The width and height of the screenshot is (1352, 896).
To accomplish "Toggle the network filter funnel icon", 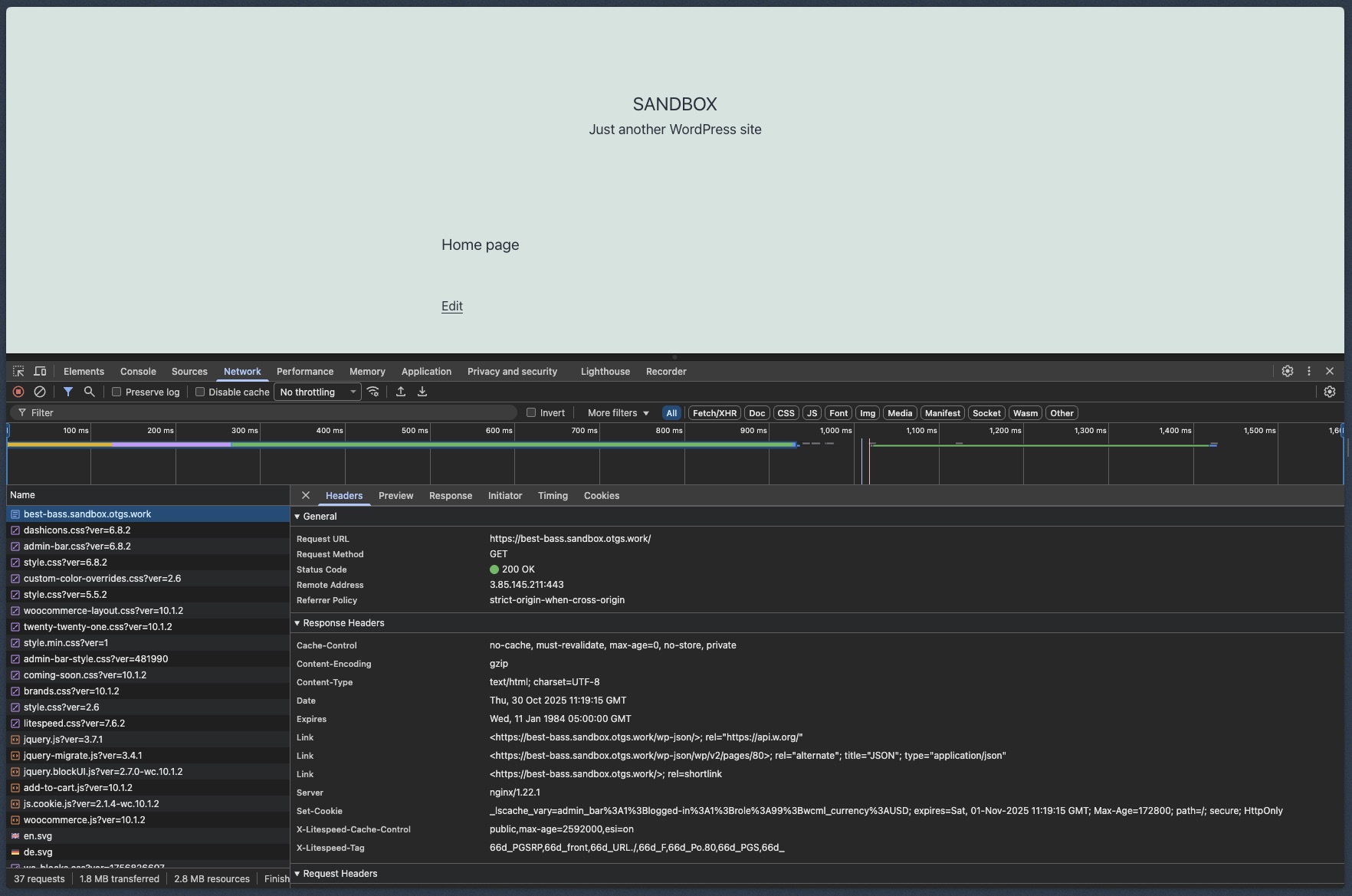I will [68, 392].
